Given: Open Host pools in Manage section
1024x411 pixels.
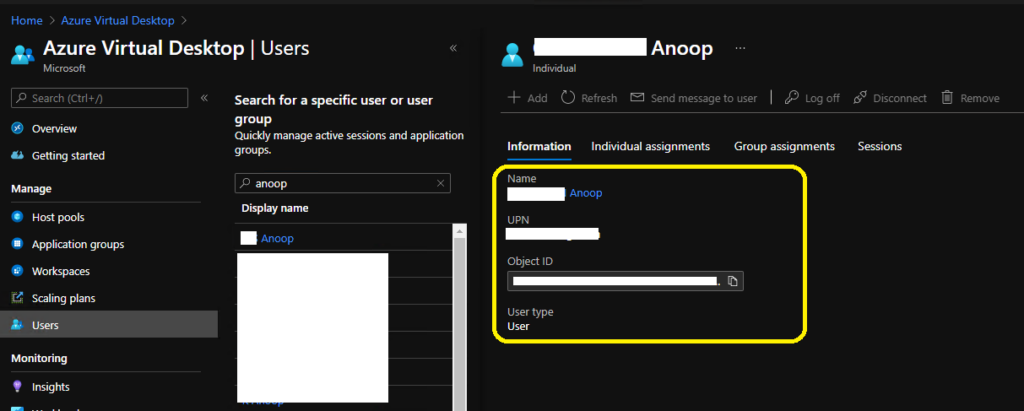Looking at the screenshot, I should [x=58, y=217].
